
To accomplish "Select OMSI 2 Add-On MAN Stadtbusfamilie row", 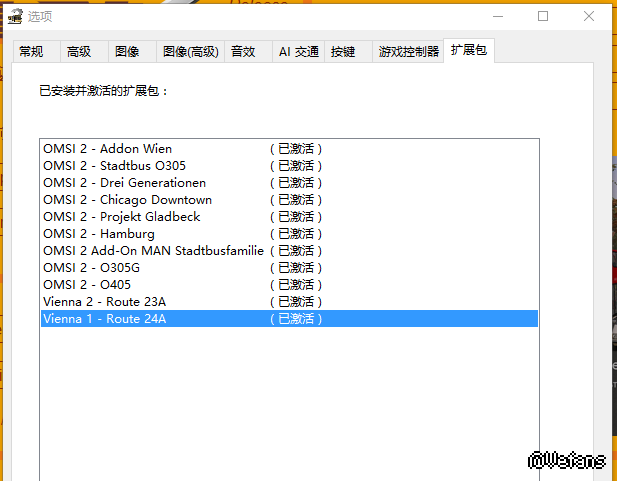I will point(289,251).
